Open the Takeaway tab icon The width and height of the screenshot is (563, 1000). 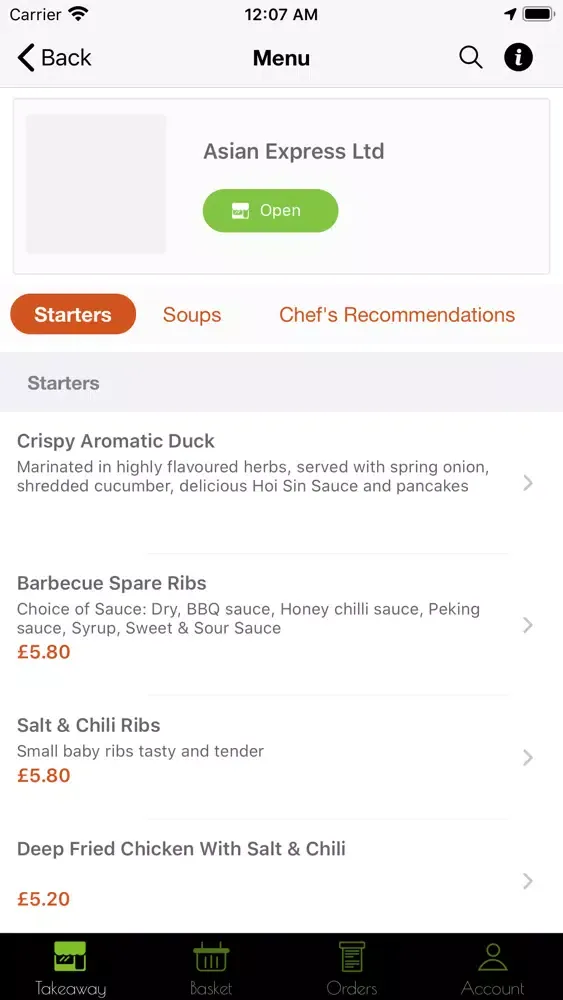pos(70,956)
